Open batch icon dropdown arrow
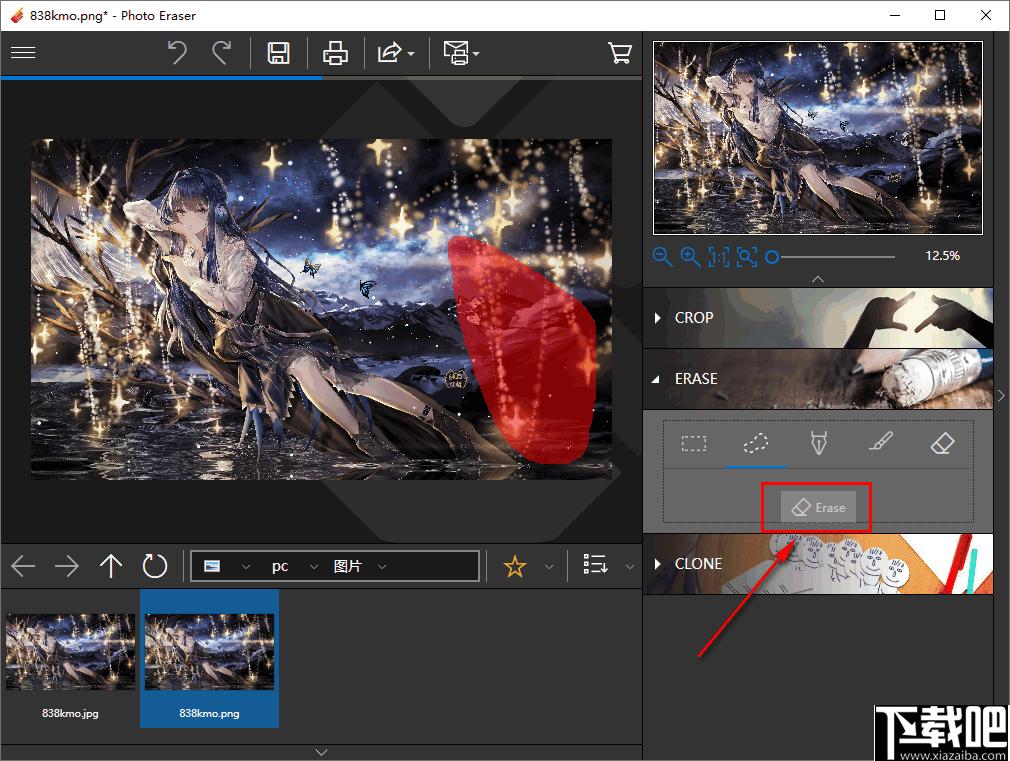This screenshot has height=761, width=1010. (476, 54)
